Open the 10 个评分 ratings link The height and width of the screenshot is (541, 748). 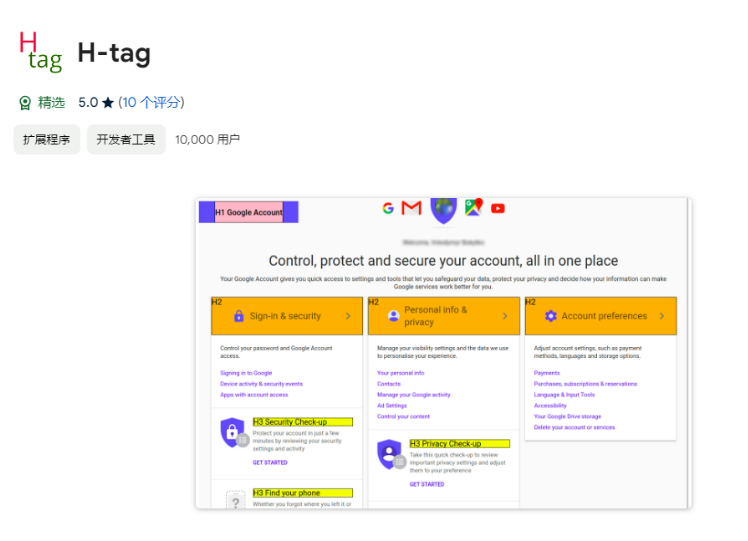pyautogui.click(x=151, y=103)
